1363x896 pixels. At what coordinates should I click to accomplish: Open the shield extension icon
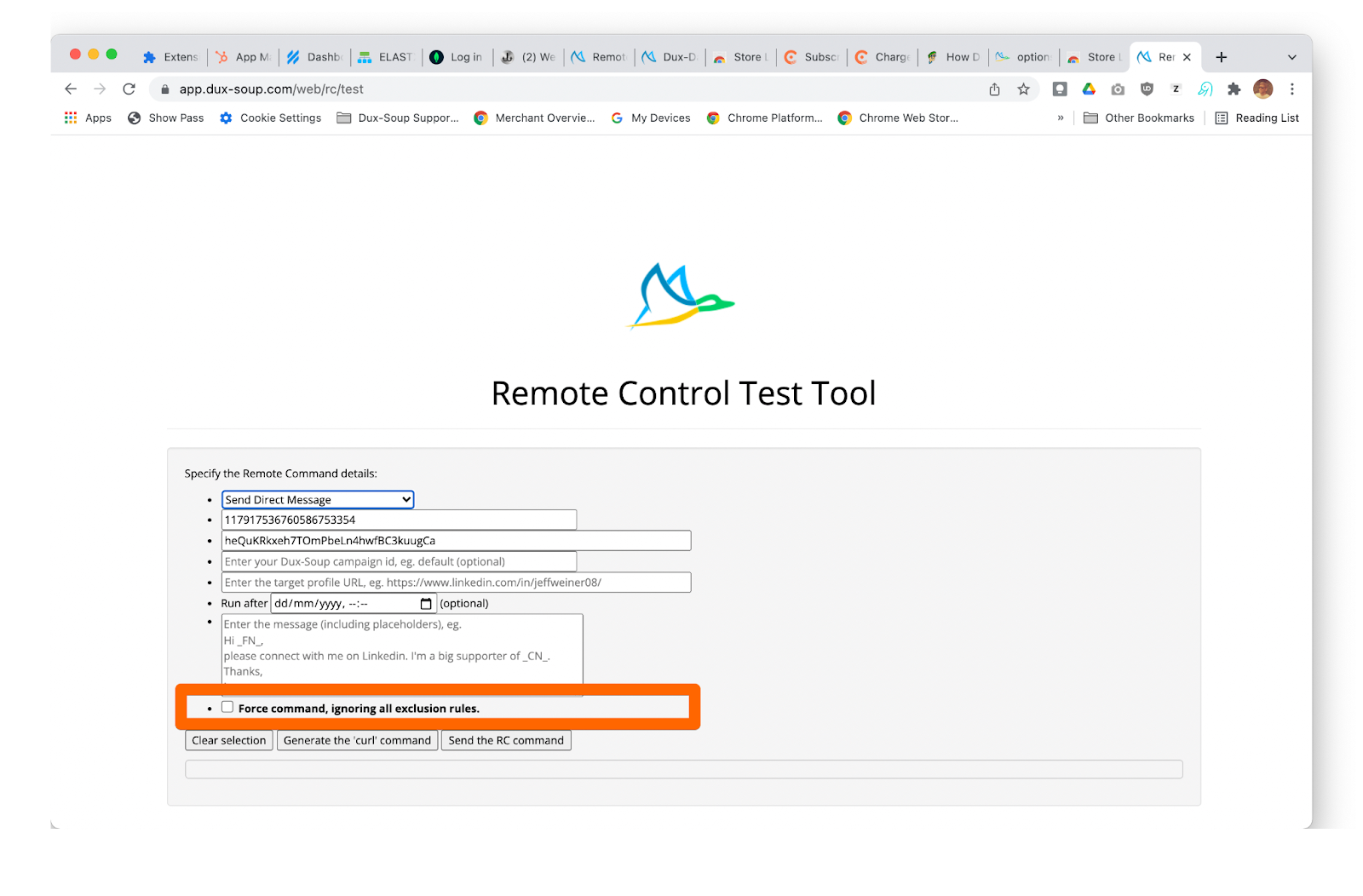click(x=1147, y=89)
